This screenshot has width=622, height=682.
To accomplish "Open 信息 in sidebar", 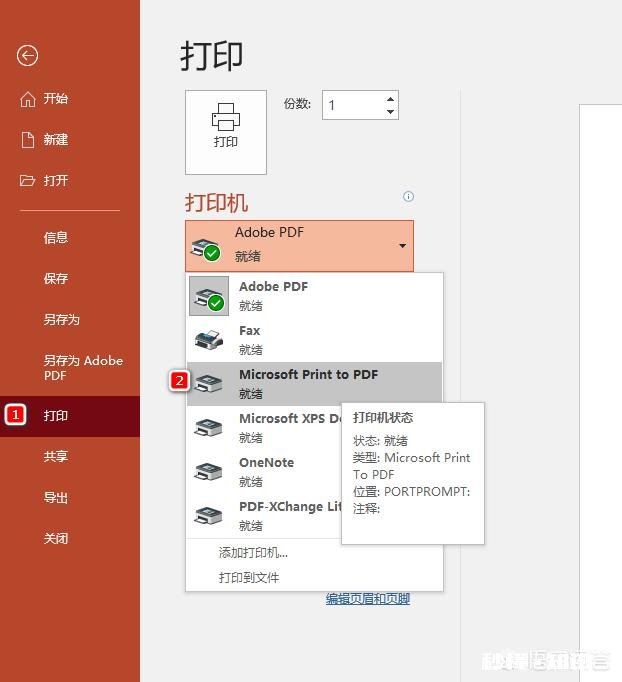I will pos(56,237).
